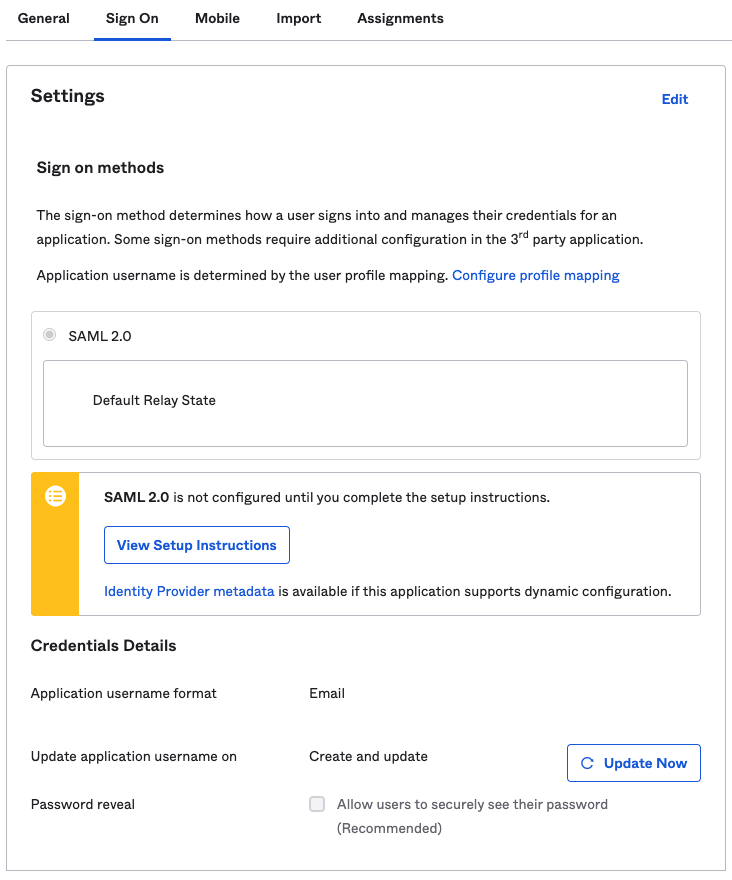Enable the password reveal checkbox

(317, 804)
